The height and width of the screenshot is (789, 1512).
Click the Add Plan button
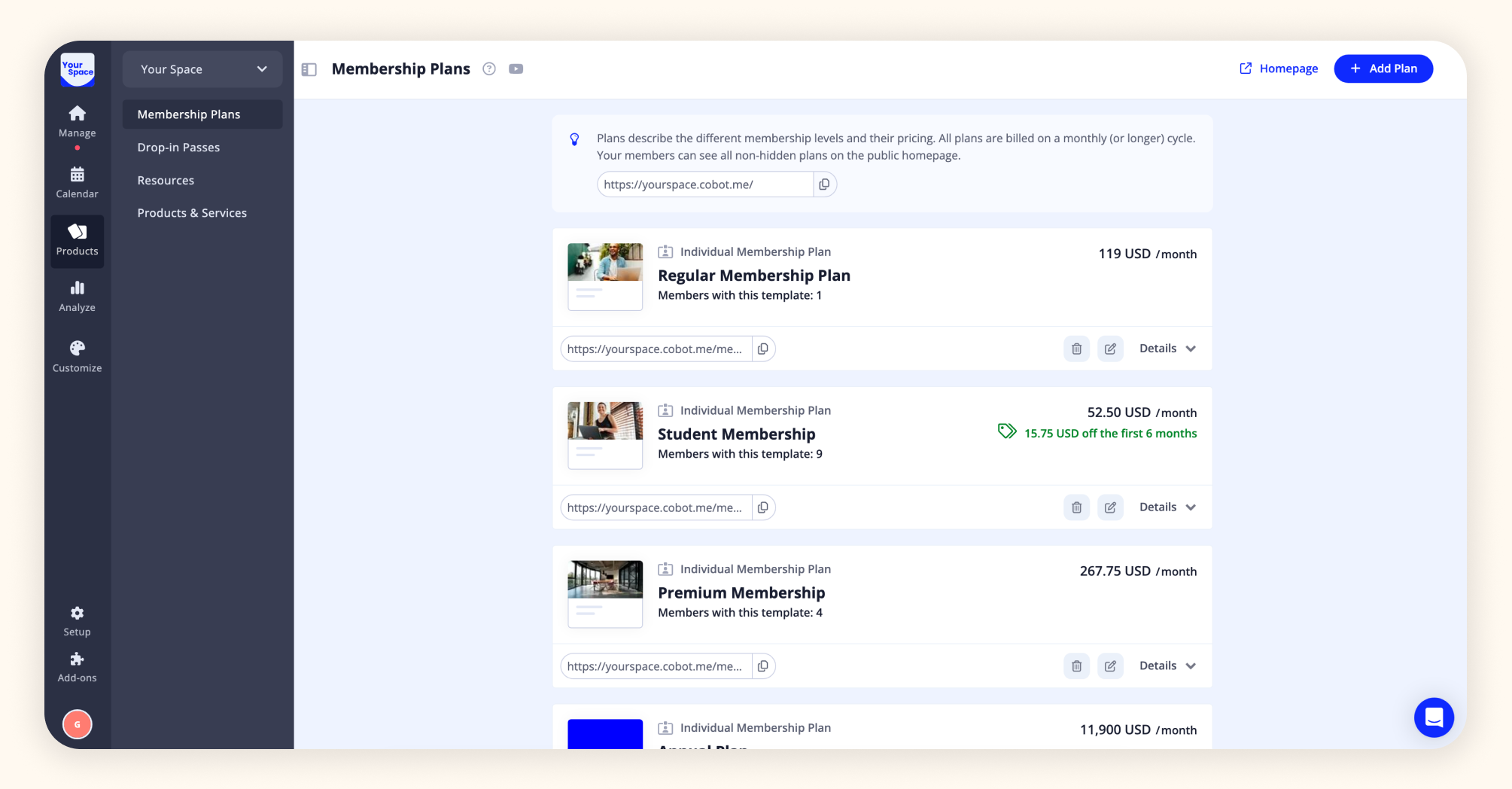(x=1383, y=69)
